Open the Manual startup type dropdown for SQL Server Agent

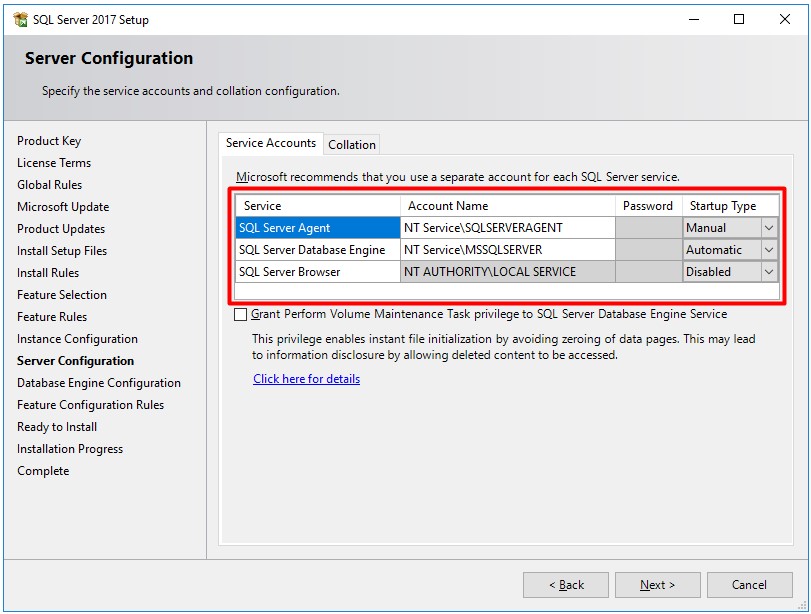769,228
